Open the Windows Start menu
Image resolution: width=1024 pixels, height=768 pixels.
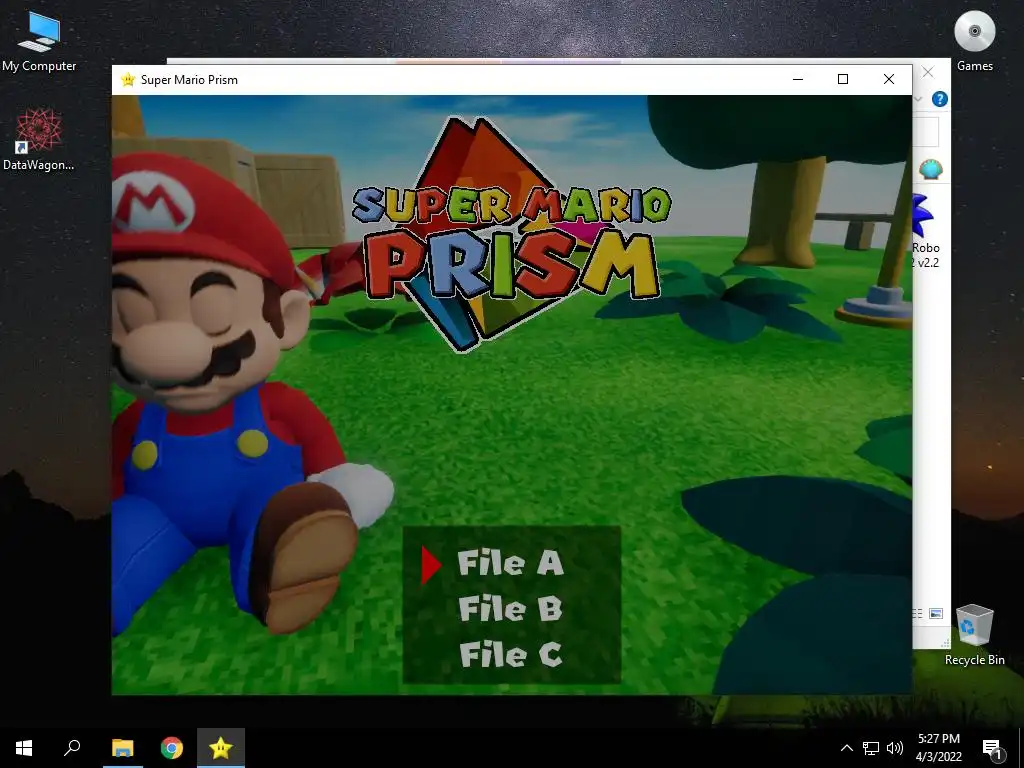click(x=24, y=748)
